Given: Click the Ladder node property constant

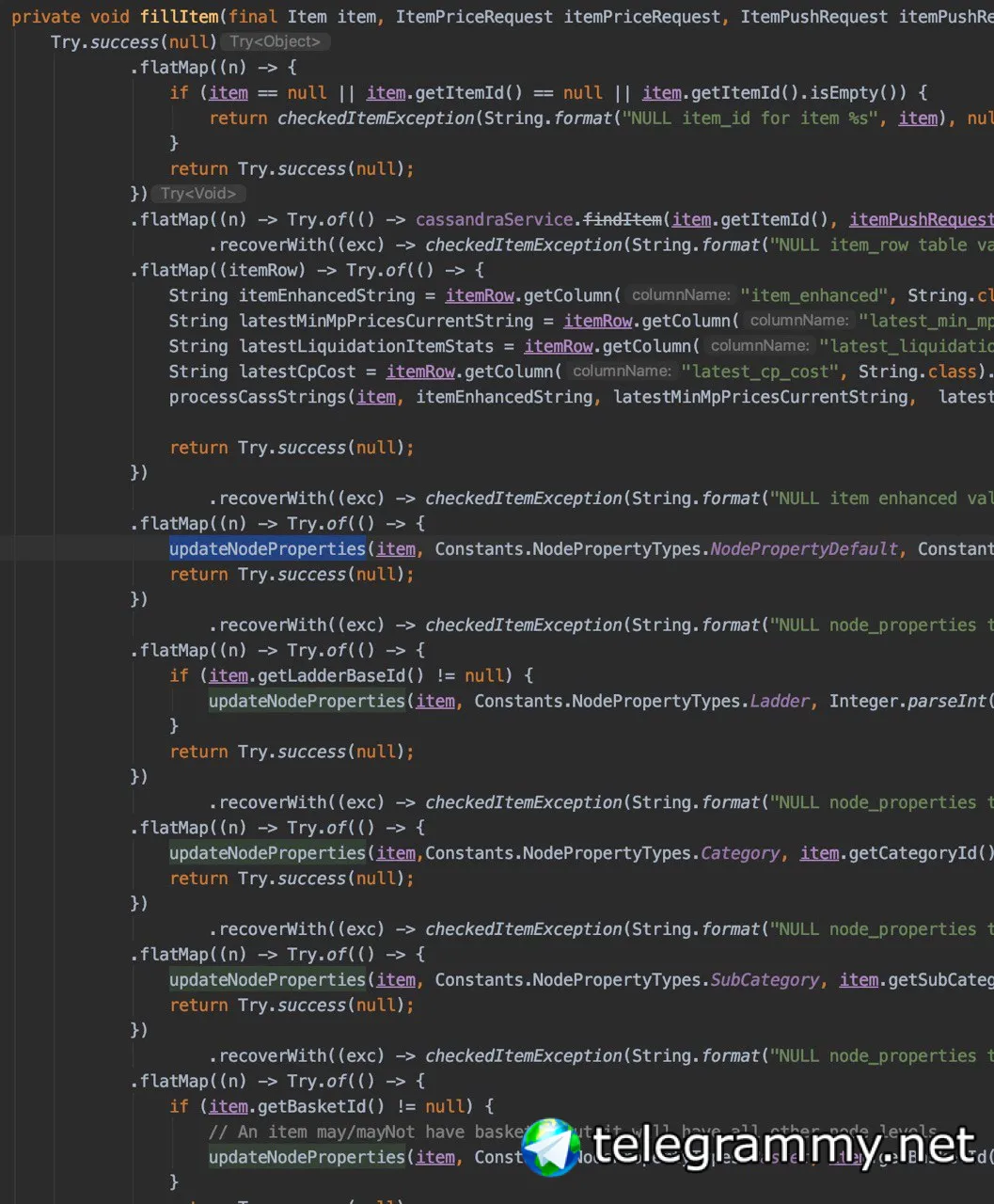Looking at the screenshot, I should pyautogui.click(x=779, y=701).
